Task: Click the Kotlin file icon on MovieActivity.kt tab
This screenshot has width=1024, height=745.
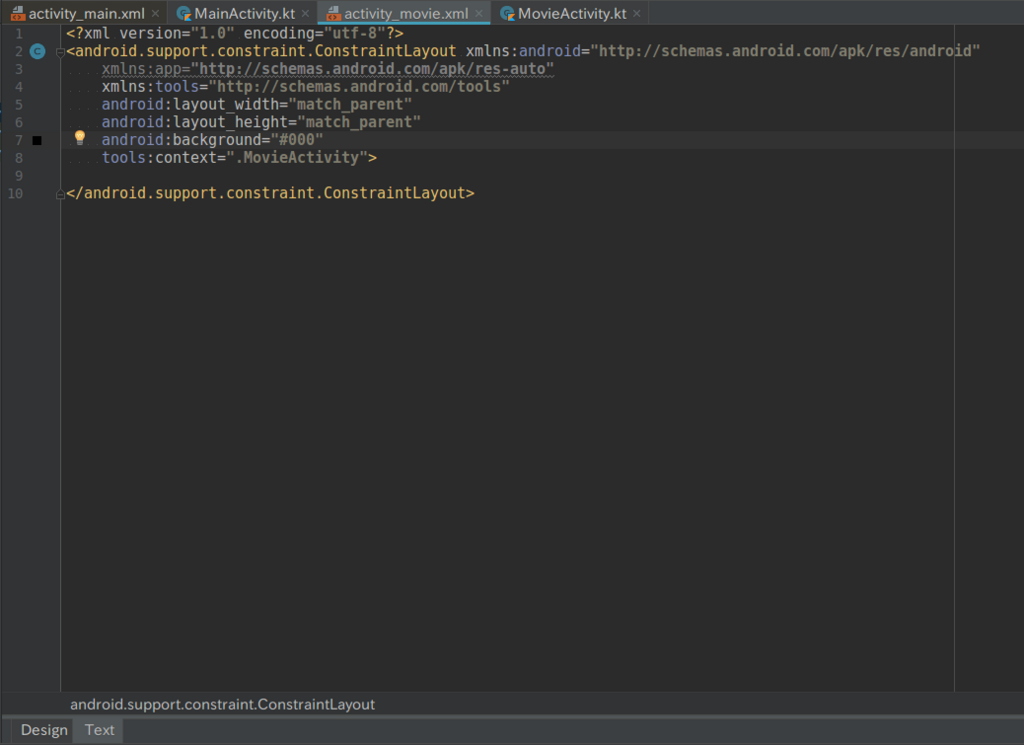Action: pos(507,13)
